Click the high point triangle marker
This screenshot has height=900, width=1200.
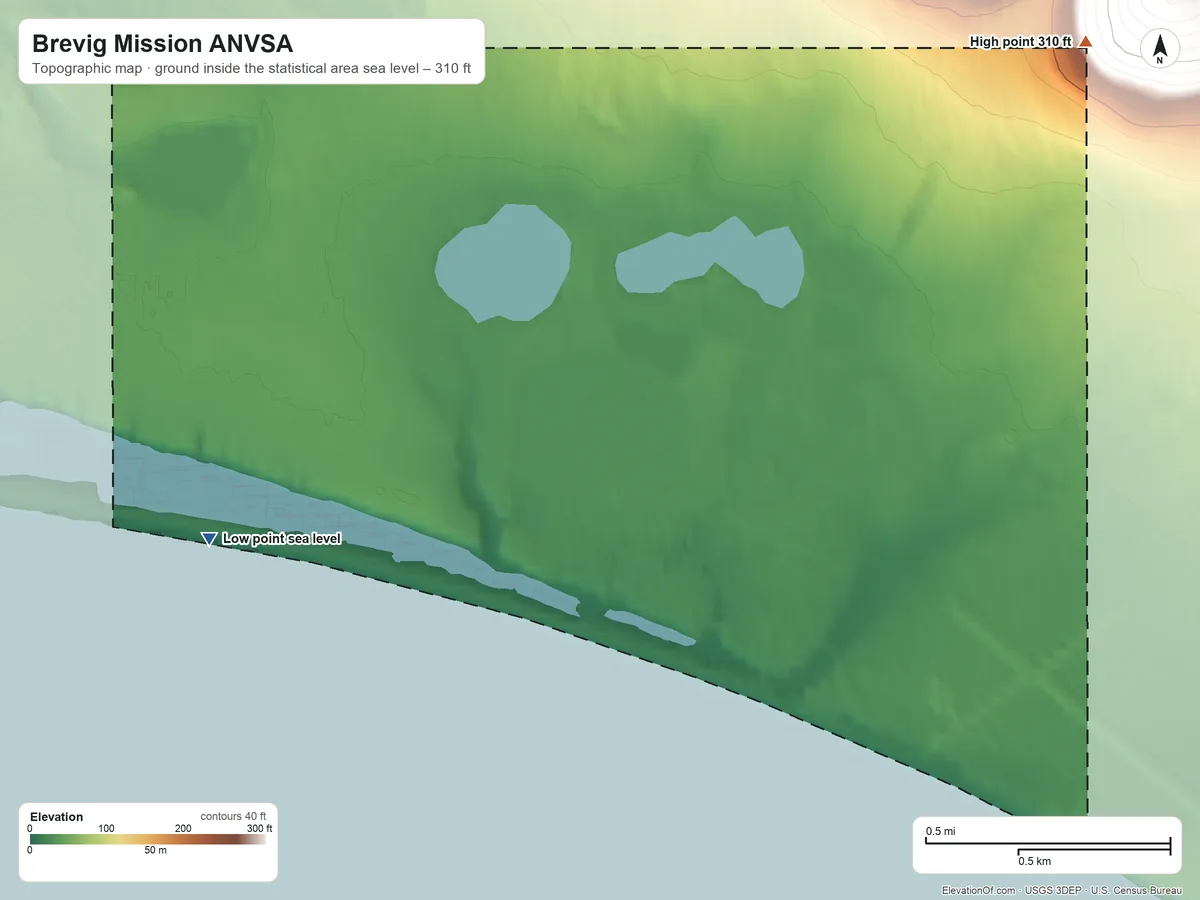click(1084, 42)
